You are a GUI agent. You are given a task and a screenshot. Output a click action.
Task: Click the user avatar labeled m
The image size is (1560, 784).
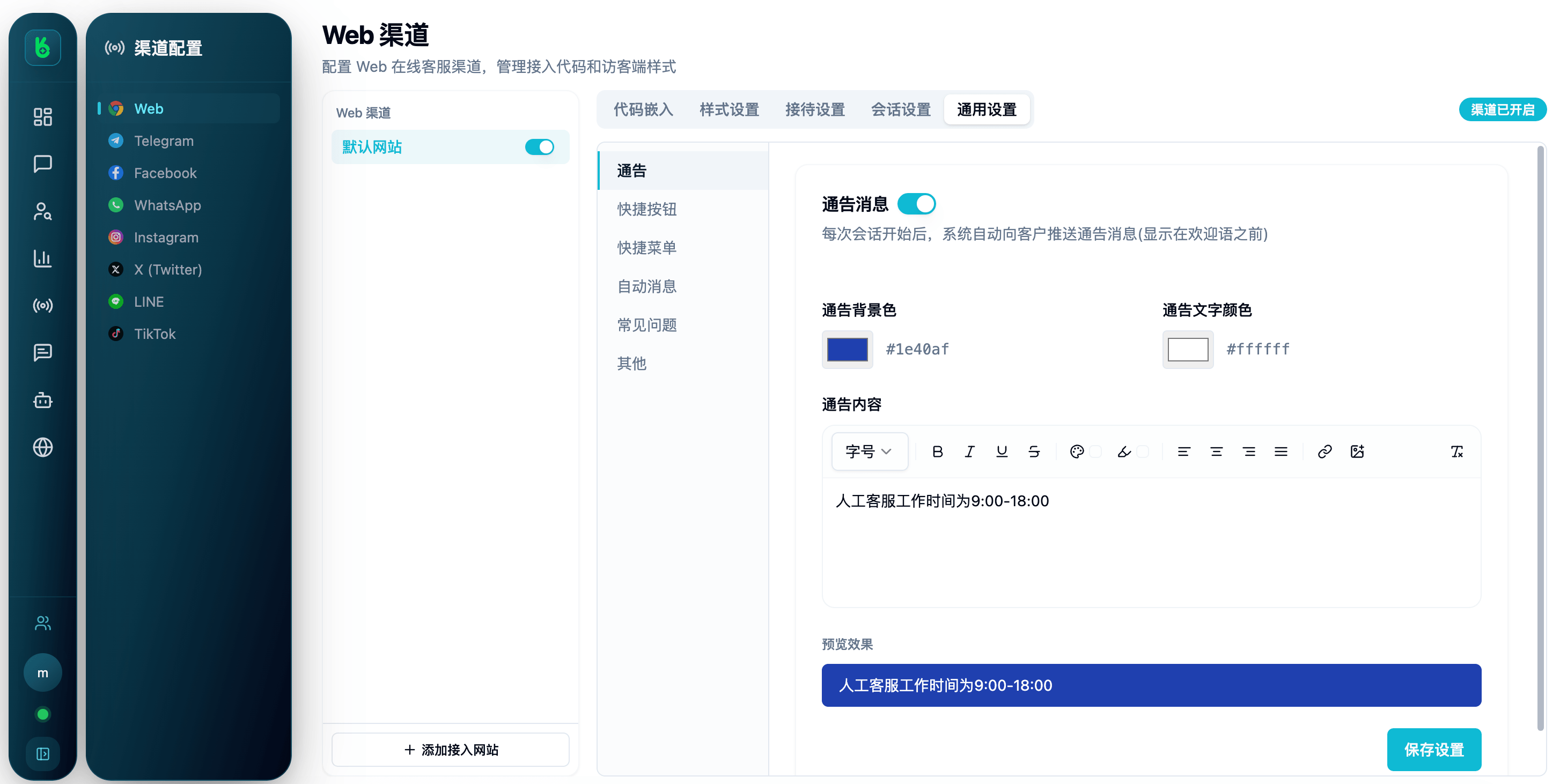pyautogui.click(x=42, y=672)
